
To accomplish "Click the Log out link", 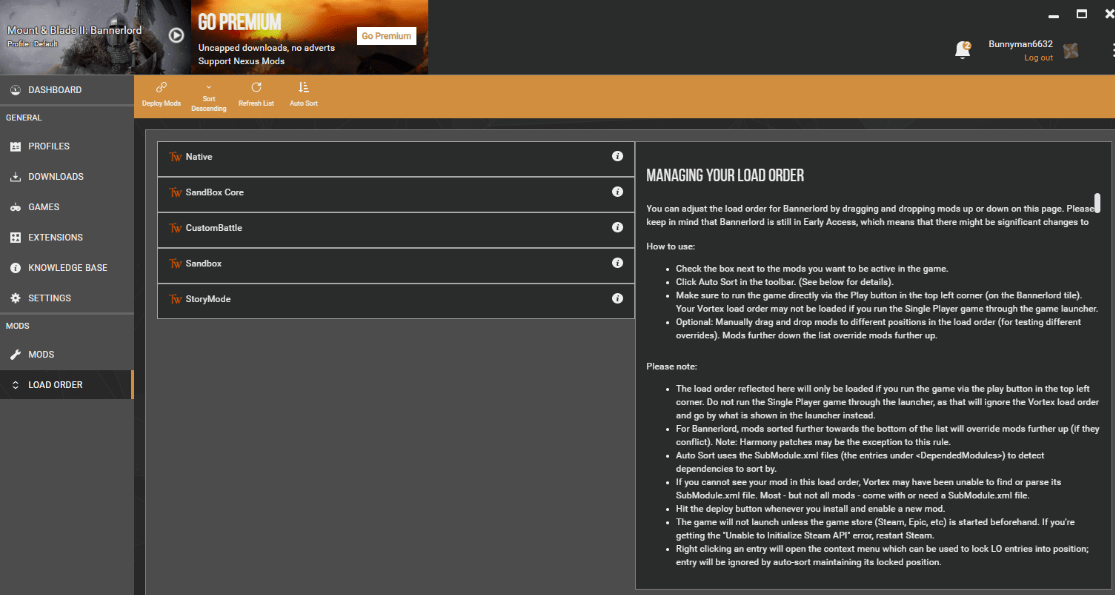I will (x=1038, y=58).
